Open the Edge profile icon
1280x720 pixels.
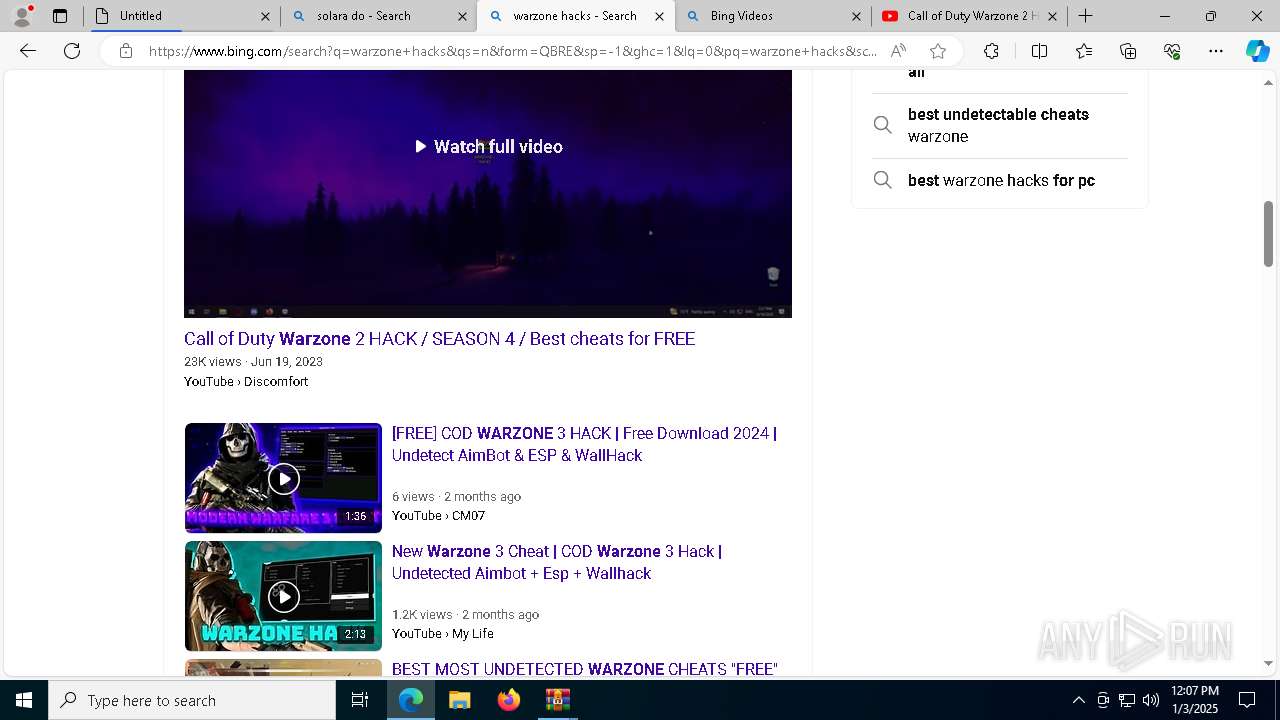point(22,16)
